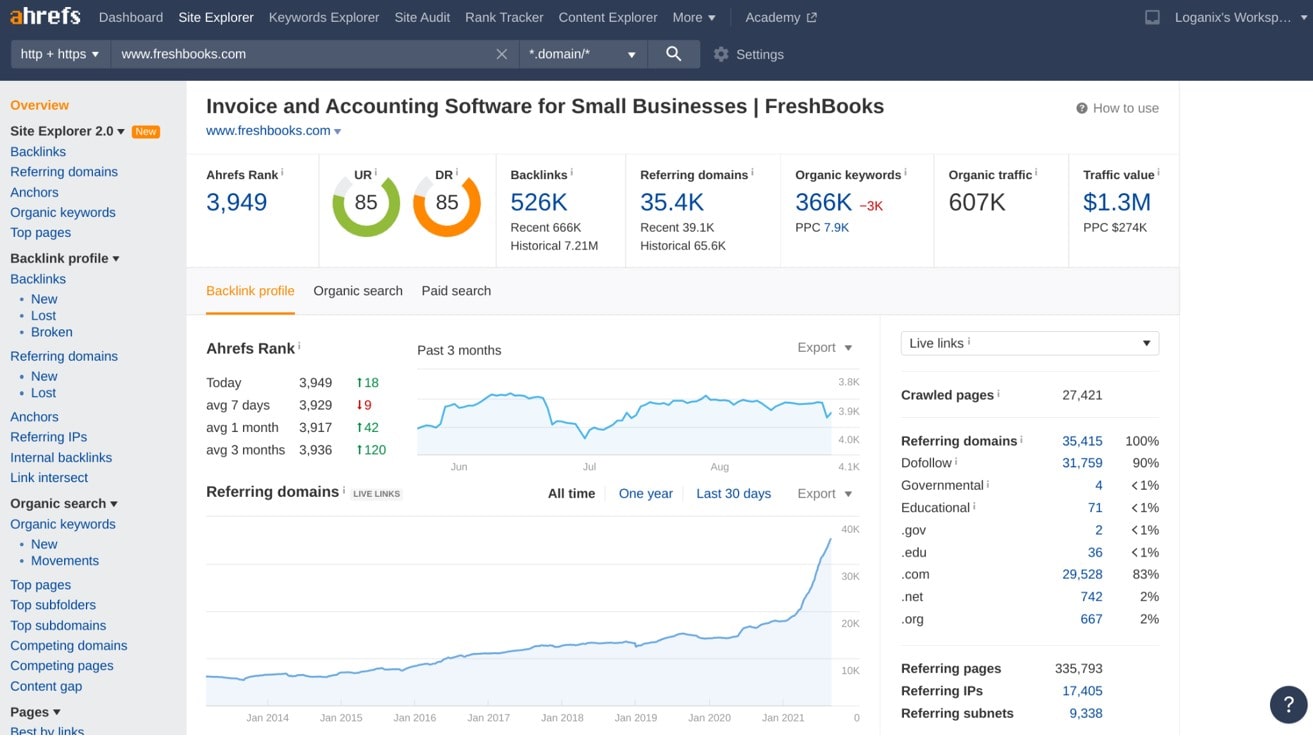This screenshot has width=1313, height=740.
Task: Click the DR 85 orange gauge
Action: pyautogui.click(x=447, y=203)
